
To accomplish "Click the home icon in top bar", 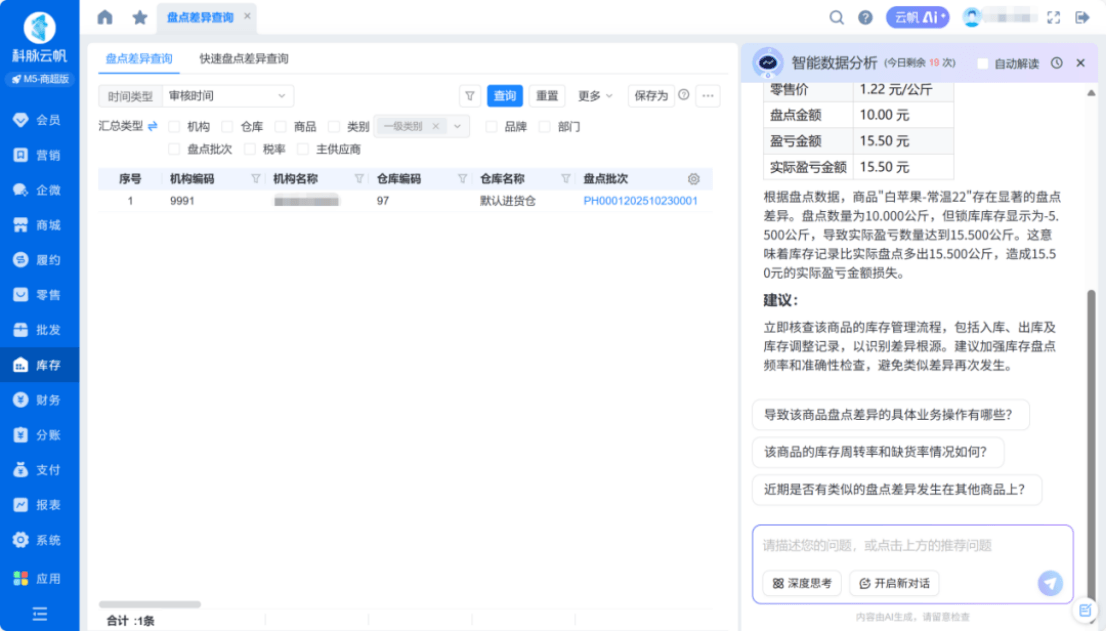I will pyautogui.click(x=105, y=17).
